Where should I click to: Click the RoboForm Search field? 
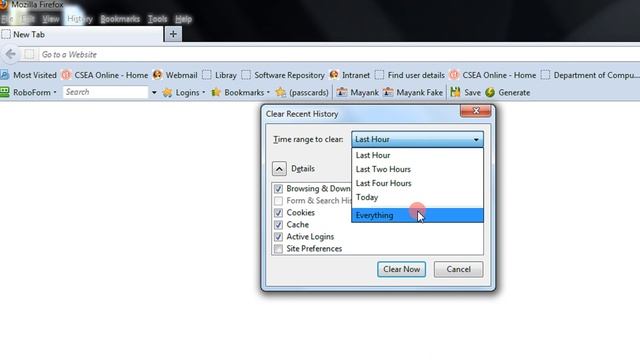[105, 92]
